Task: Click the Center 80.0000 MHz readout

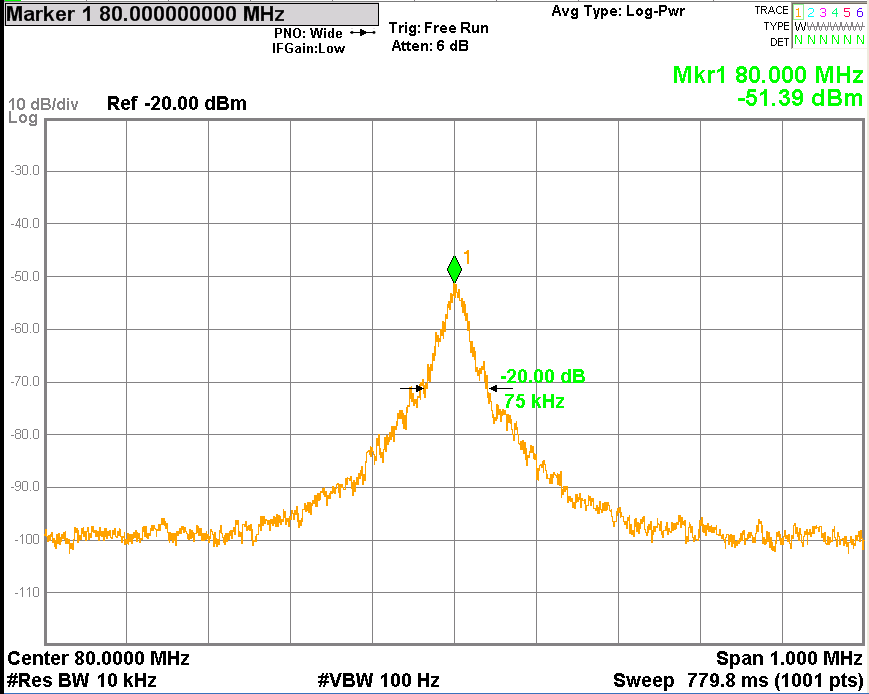Action: (98, 659)
